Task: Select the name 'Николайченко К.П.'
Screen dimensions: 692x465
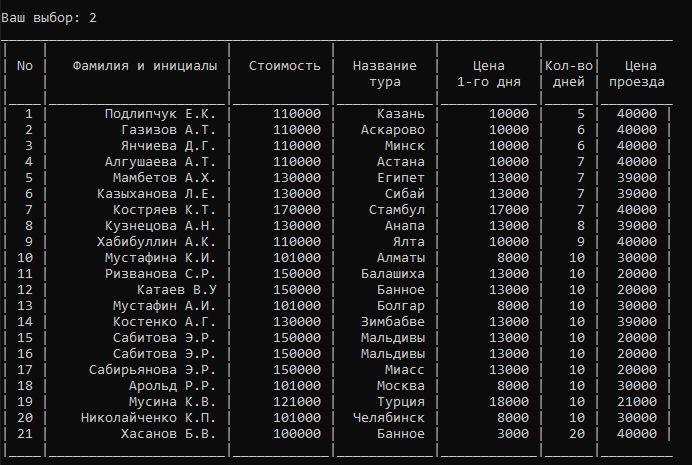Action: [x=149, y=418]
